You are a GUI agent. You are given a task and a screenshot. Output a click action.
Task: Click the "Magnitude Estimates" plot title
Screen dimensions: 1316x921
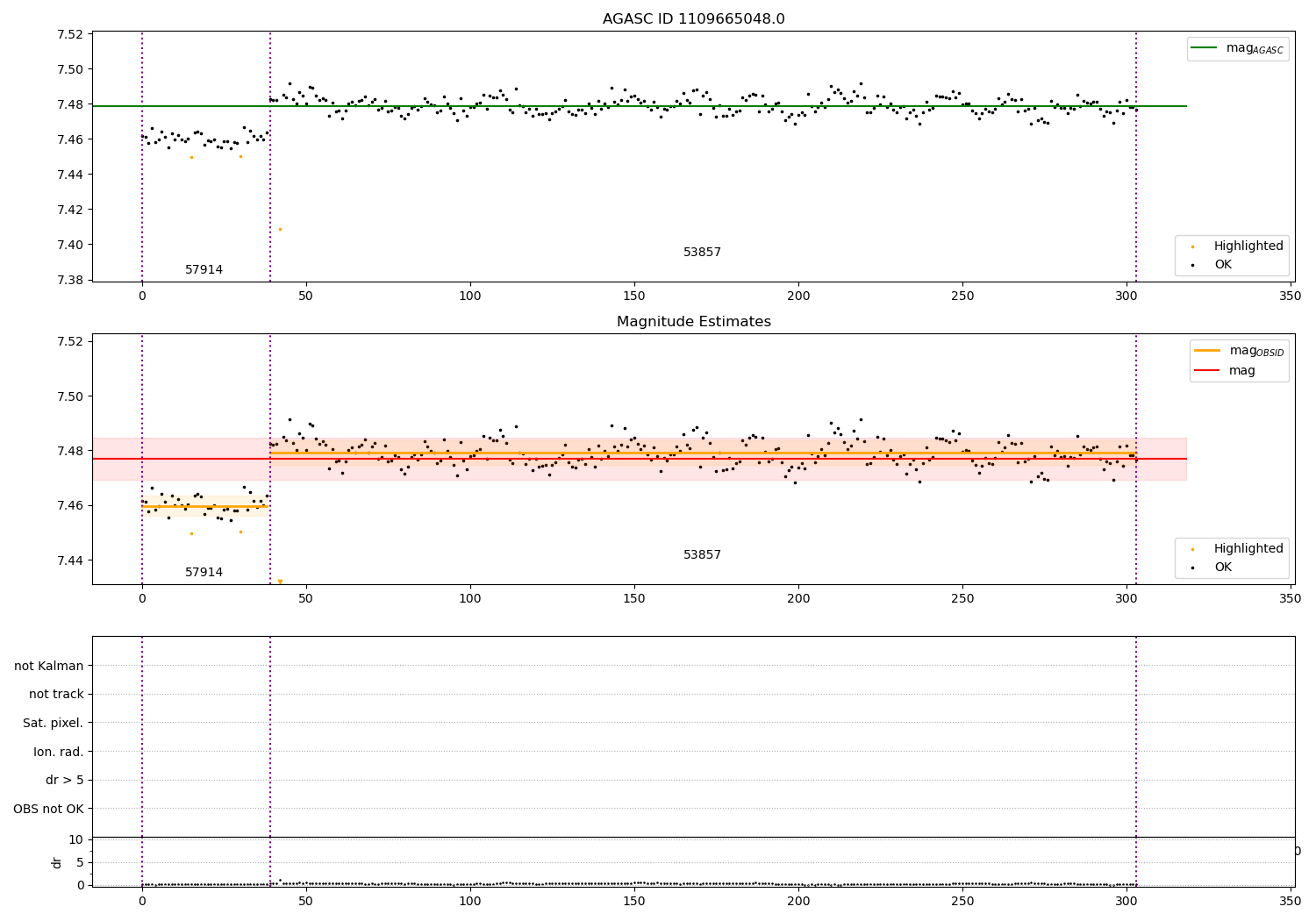pos(693,322)
